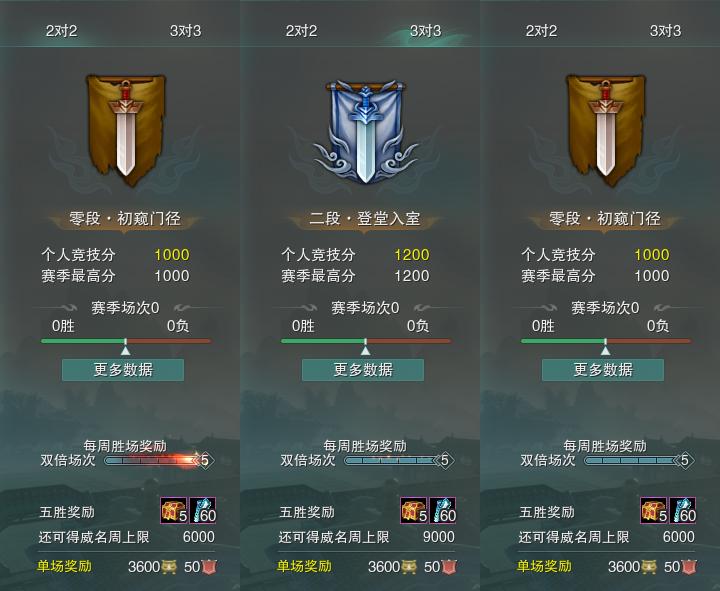720x591 pixels.
Task: Click the blue axe reward icon in left panel
Action: [202, 510]
